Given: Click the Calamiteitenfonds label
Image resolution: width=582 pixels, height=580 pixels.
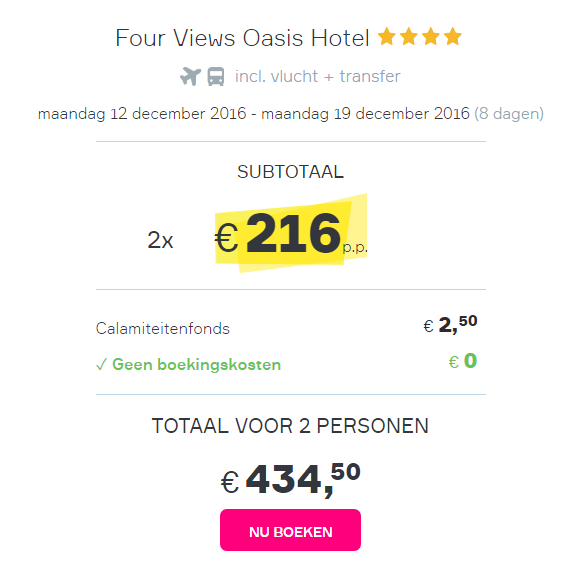Looking at the screenshot, I should [x=163, y=328].
